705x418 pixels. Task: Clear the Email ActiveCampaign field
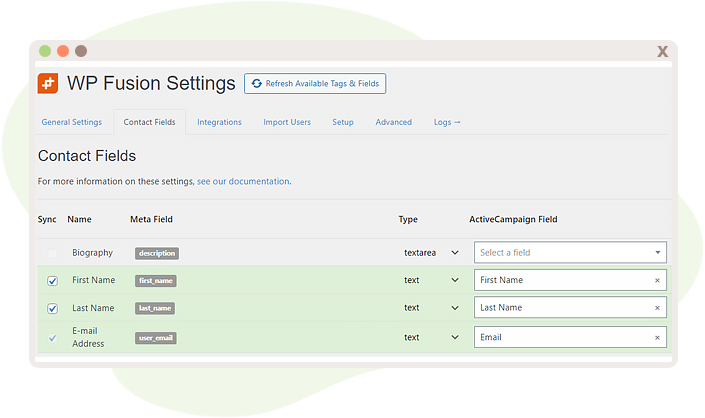657,338
